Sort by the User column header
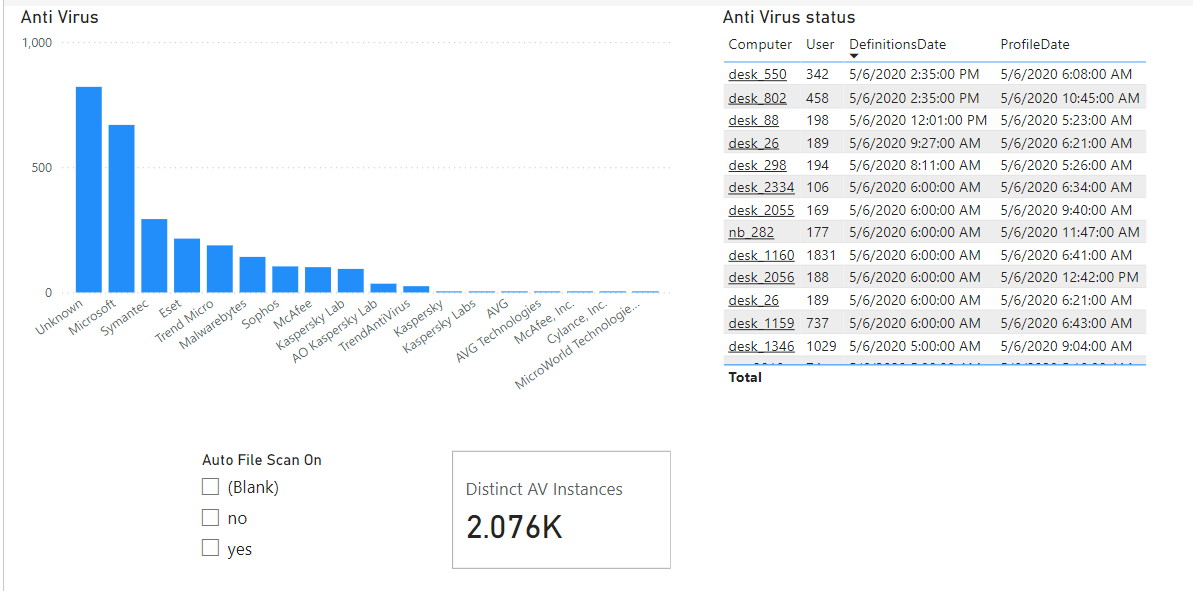Screen dimensions: 1193x591 (x=820, y=44)
